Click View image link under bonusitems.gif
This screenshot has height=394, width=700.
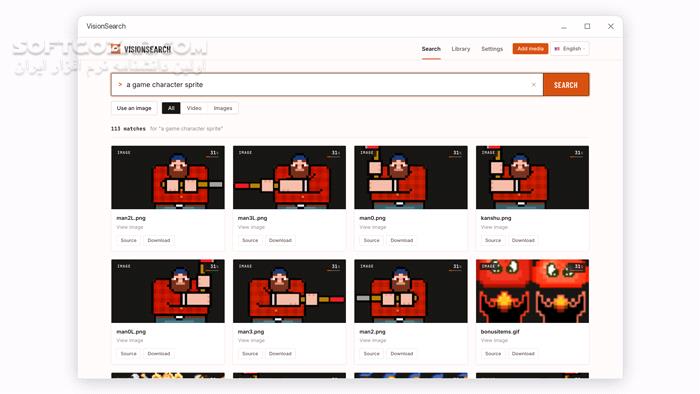tap(494, 340)
